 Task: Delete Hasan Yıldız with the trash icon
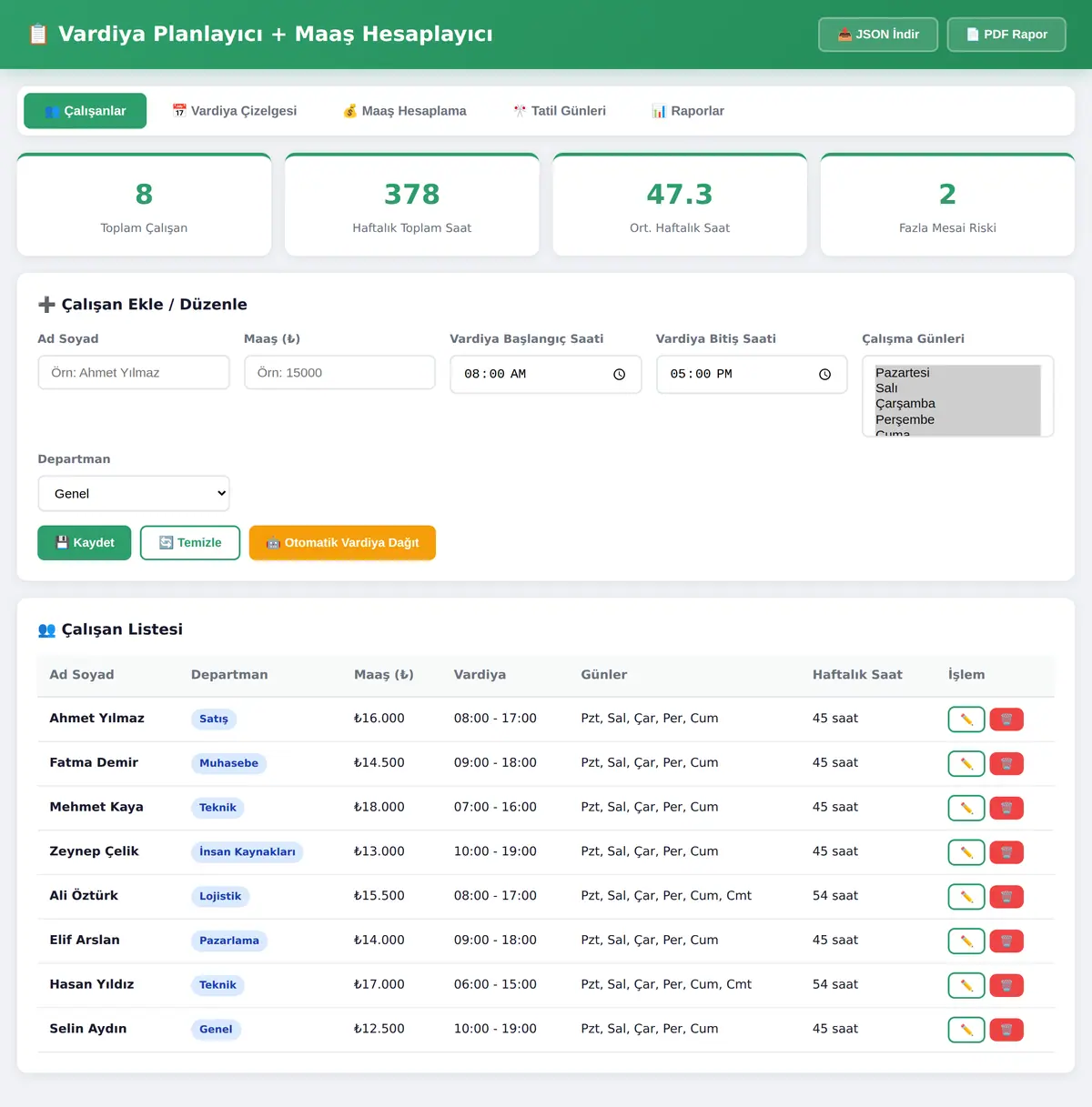pyautogui.click(x=1006, y=985)
